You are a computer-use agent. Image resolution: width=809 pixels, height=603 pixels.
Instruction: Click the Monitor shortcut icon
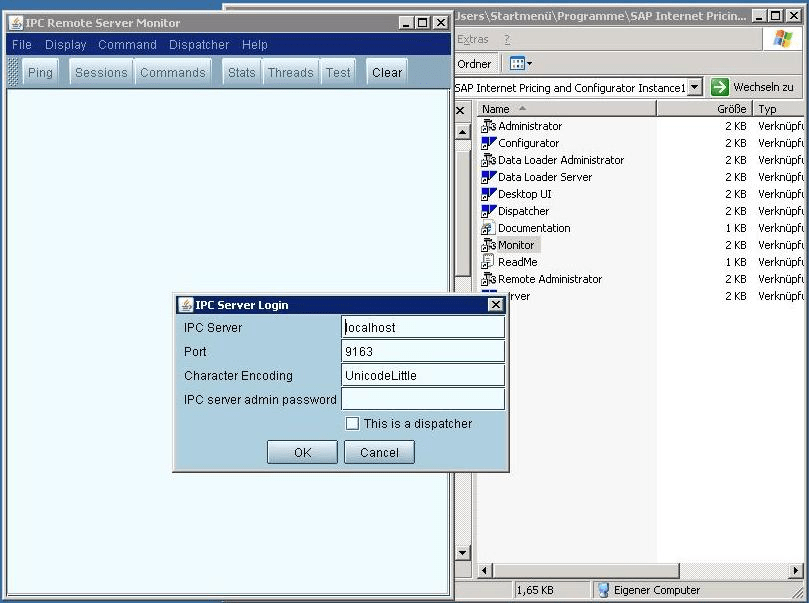pos(488,245)
